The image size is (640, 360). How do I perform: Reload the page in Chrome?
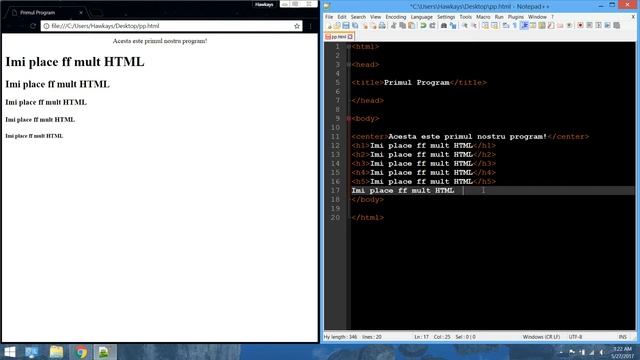point(33,26)
